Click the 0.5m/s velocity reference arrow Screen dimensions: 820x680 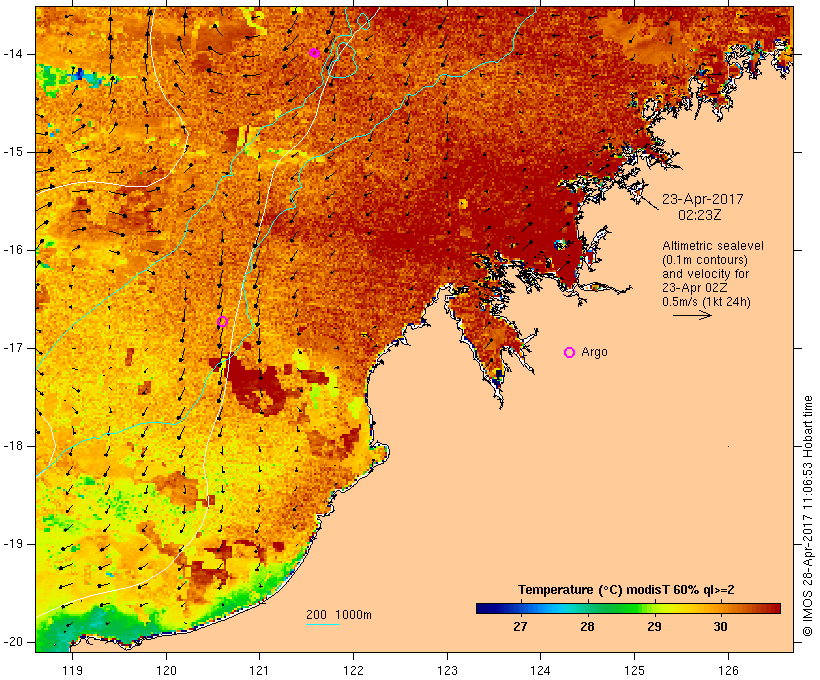click(692, 315)
